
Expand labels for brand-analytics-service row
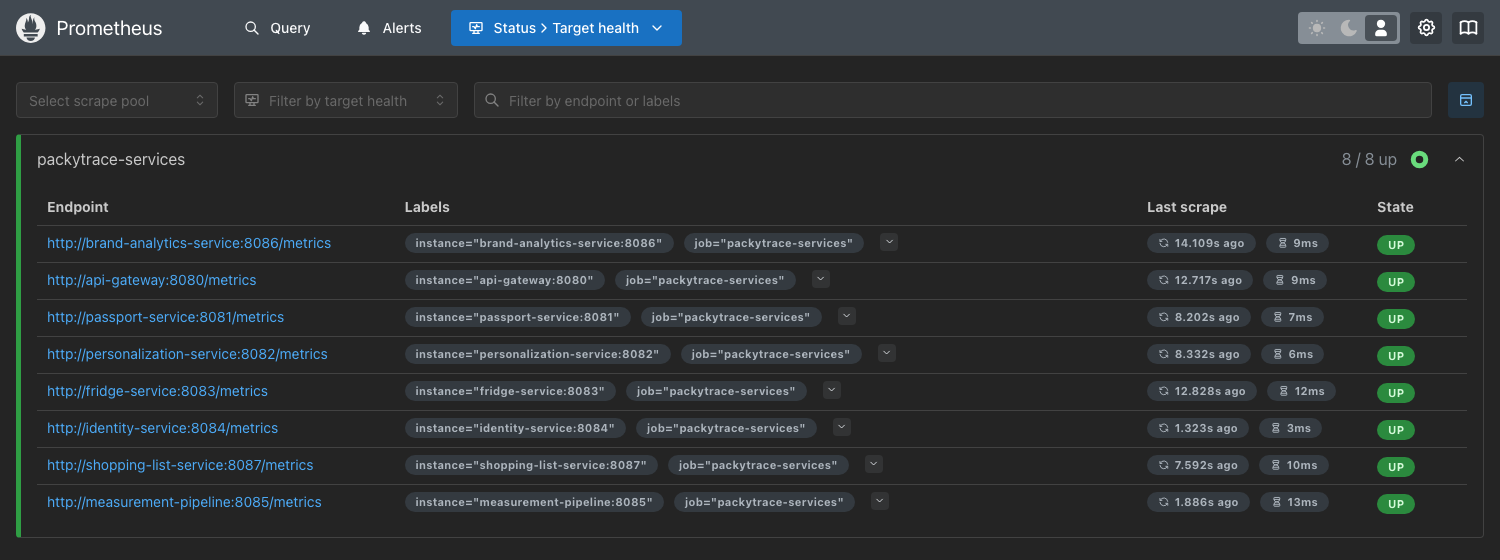[x=889, y=242]
